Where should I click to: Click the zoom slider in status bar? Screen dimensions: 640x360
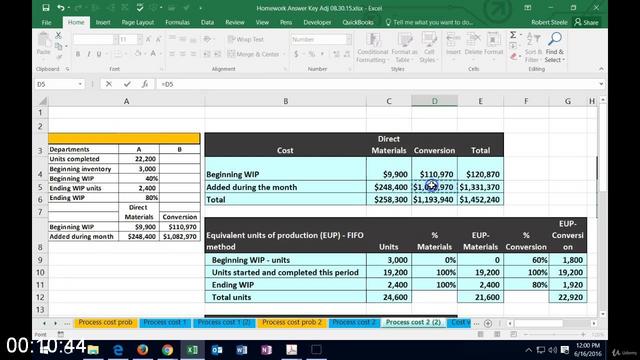click(554, 334)
